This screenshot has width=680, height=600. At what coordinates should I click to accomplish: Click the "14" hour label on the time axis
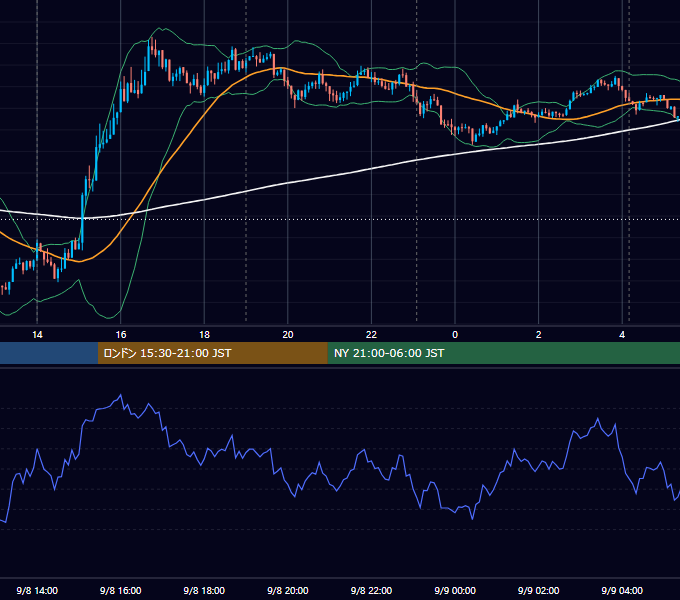(37, 335)
